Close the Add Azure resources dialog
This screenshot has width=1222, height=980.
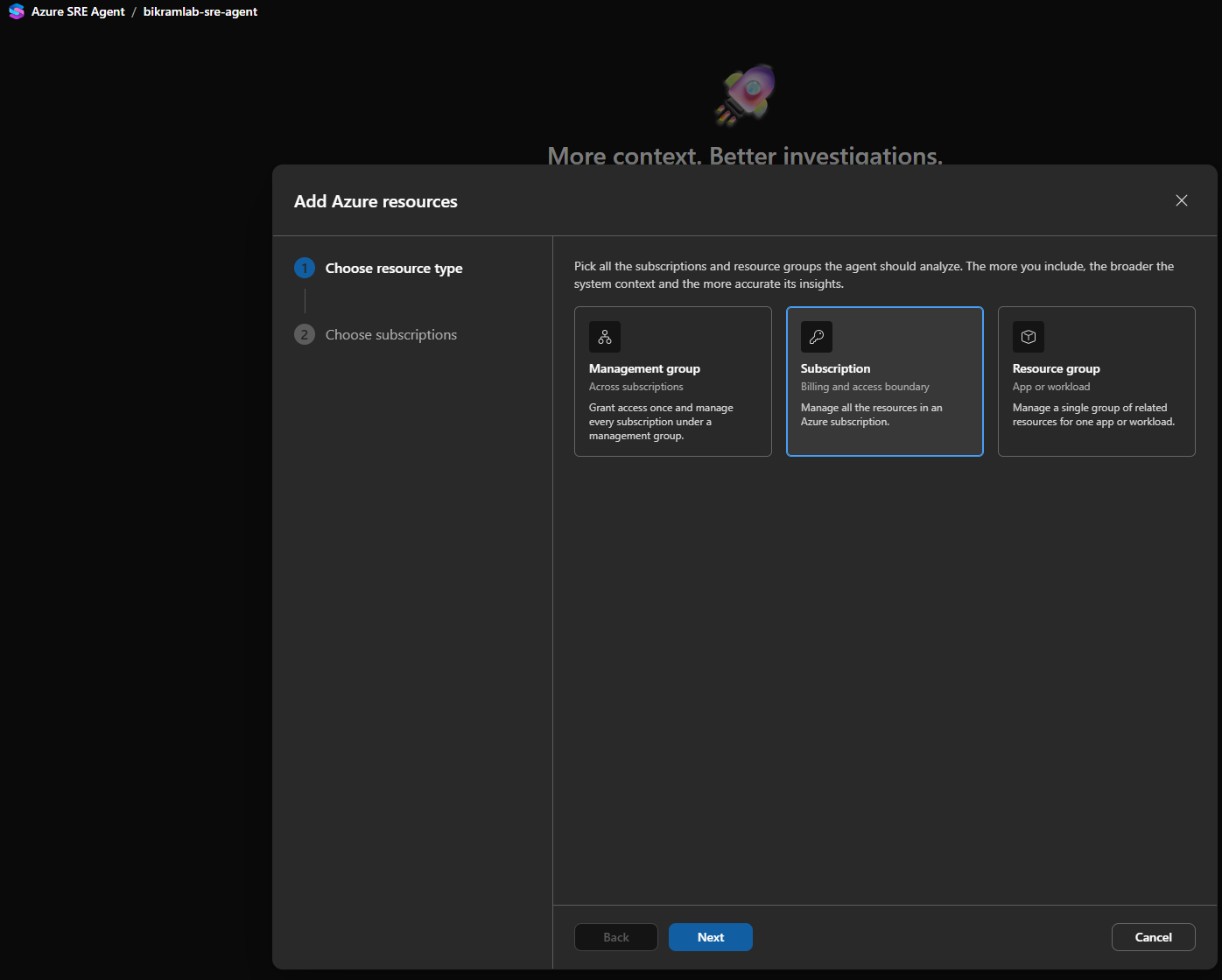point(1182,200)
